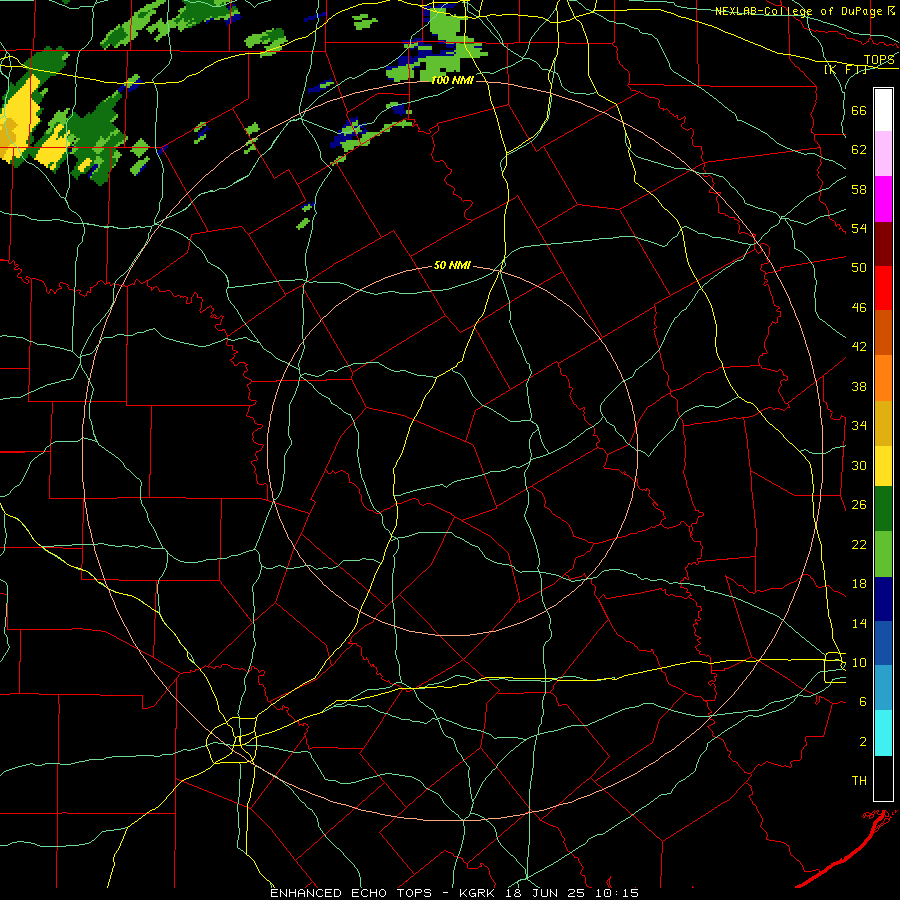
Task: Click the "14" scale value
Action: tap(859, 623)
